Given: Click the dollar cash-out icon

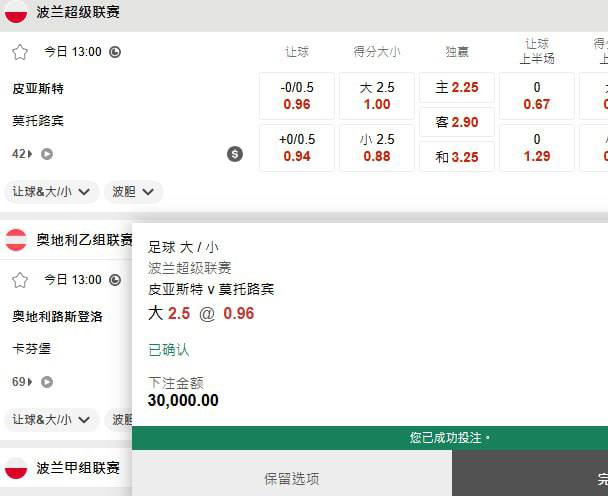Looking at the screenshot, I should pos(235,154).
